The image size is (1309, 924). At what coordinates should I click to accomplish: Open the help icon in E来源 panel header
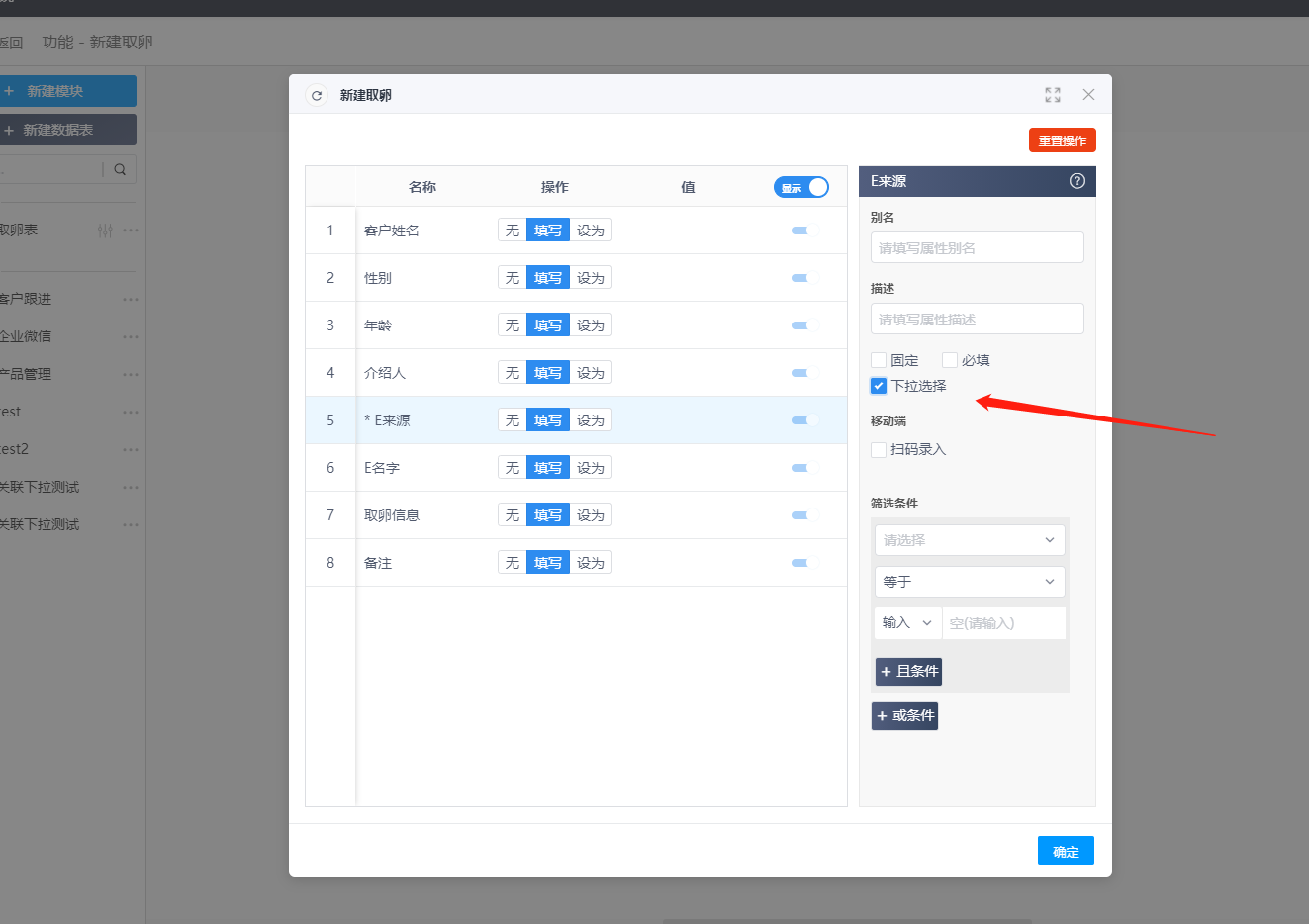tap(1077, 181)
